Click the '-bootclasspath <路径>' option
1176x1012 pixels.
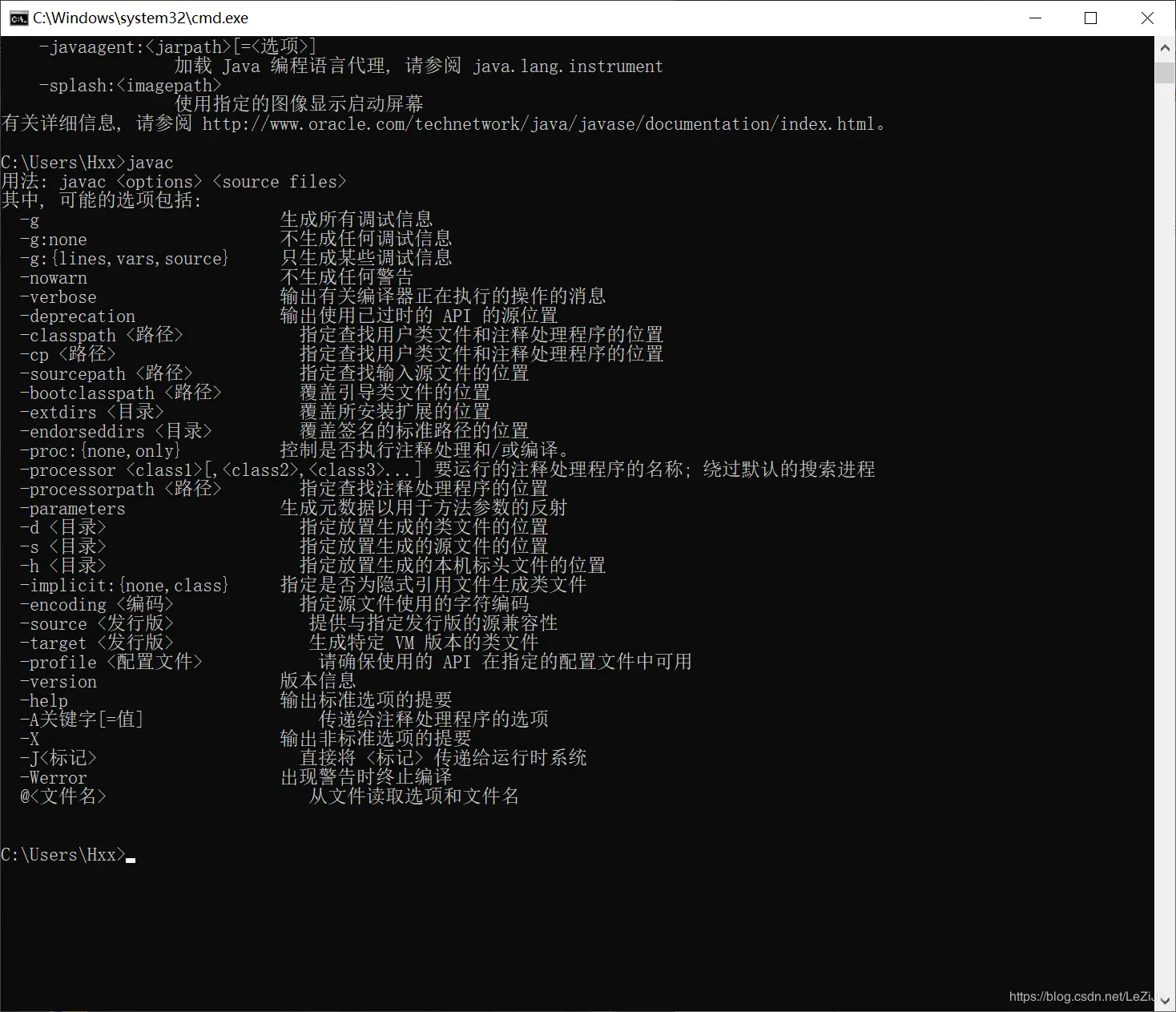coord(121,393)
